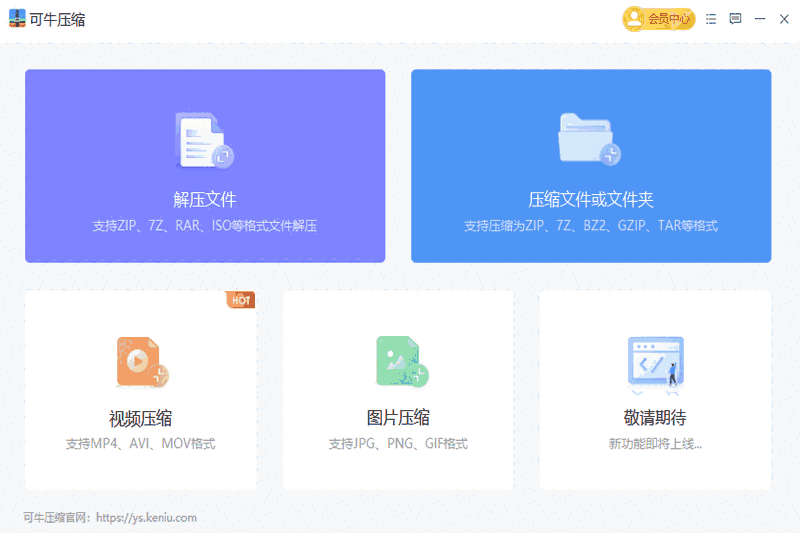The image size is (800, 533).
Task: Click the compress folder icon
Action: [x=589, y=139]
